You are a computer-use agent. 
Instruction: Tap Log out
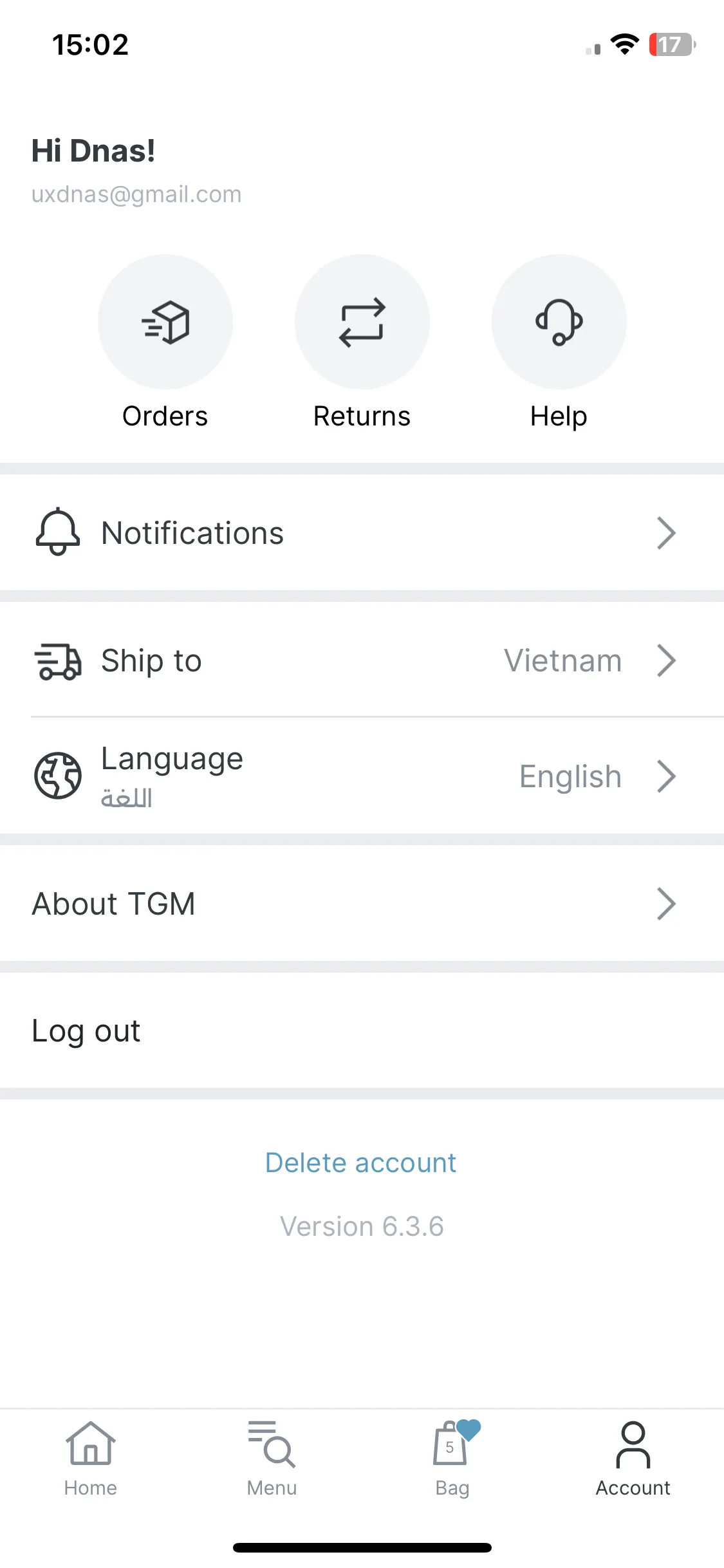point(86,1031)
